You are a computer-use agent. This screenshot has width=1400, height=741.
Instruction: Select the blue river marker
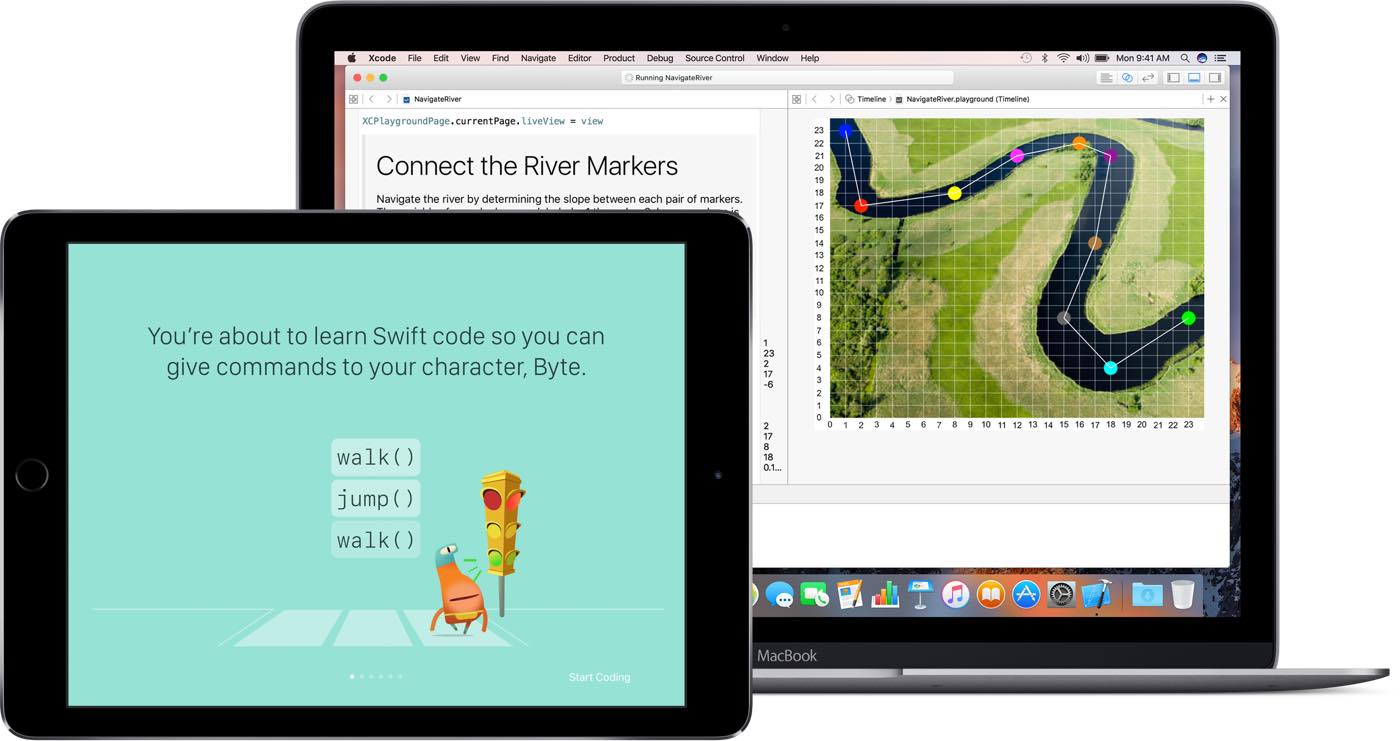coord(846,130)
